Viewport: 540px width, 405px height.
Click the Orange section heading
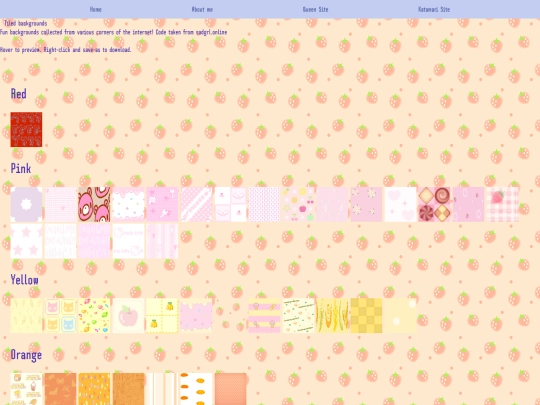pos(26,355)
